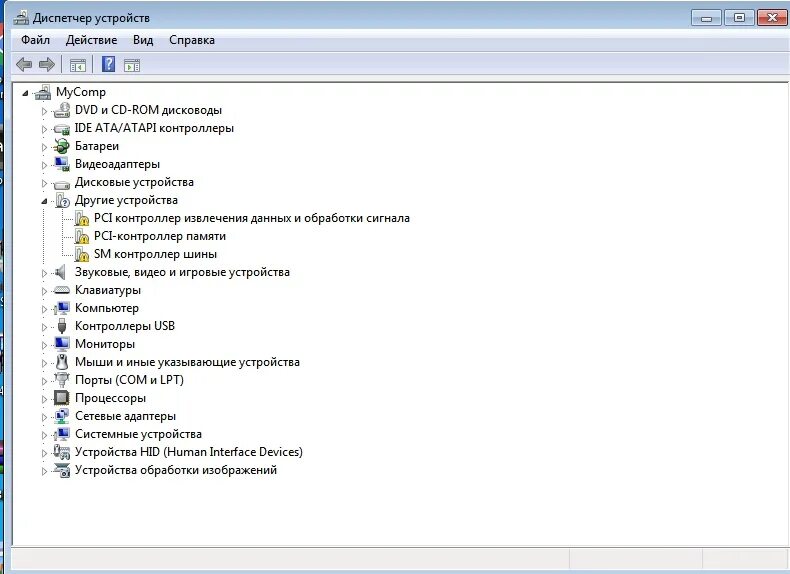Image resolution: width=790 pixels, height=574 pixels.
Task: Select the Устройства обработки изображений label
Action: 176,470
